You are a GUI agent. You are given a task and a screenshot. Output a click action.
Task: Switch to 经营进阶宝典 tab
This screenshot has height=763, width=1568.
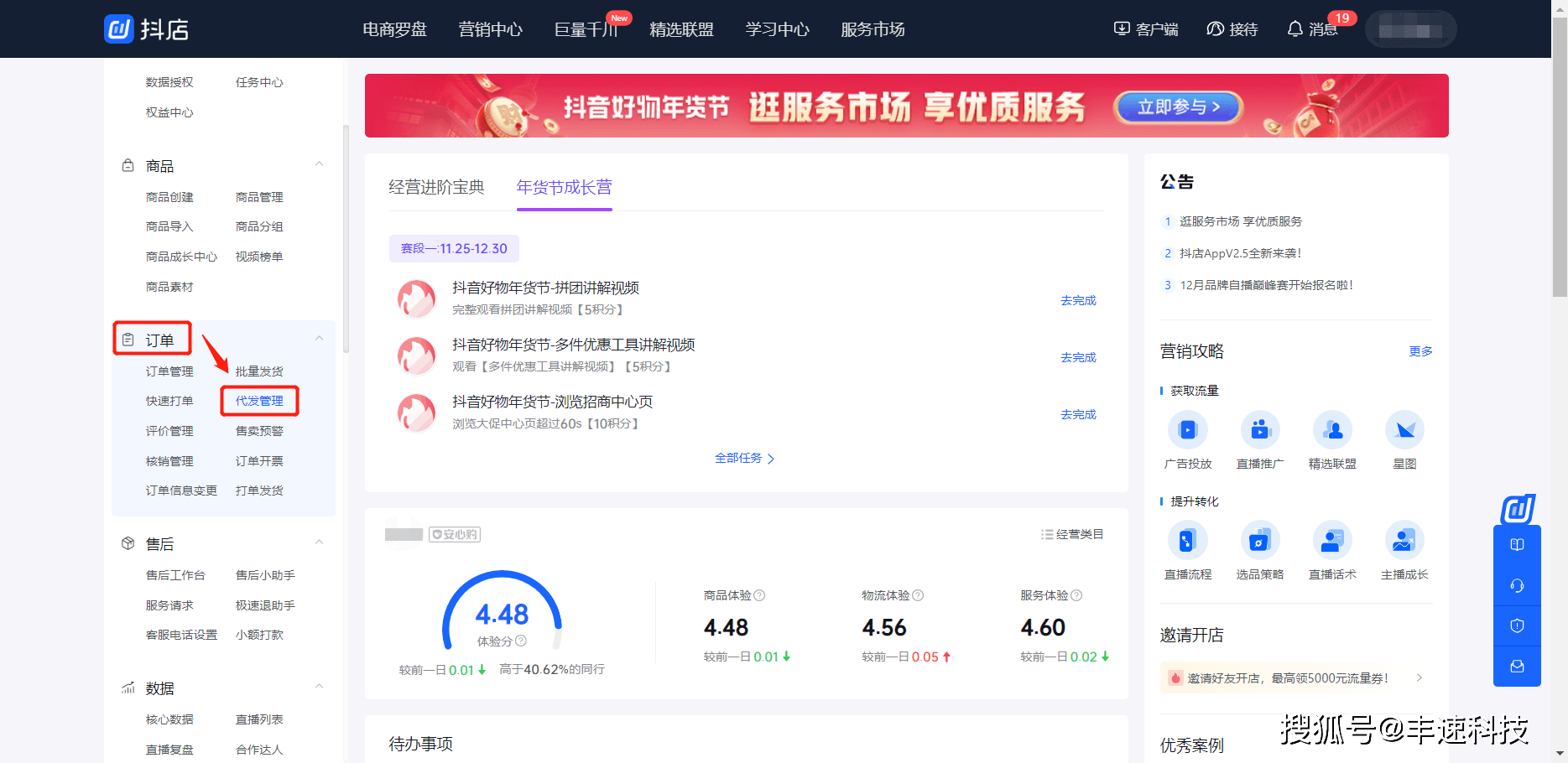436,187
